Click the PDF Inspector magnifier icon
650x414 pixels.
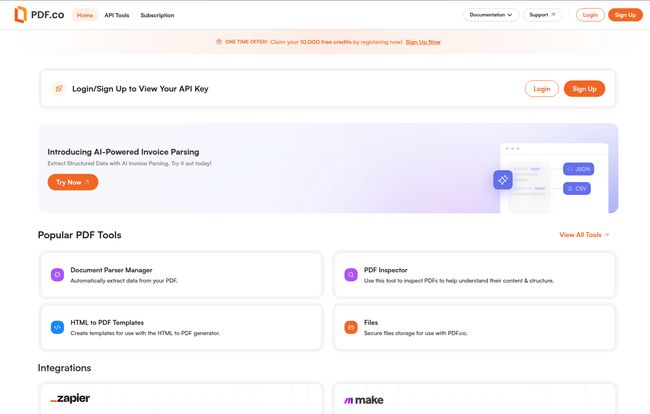[351, 274]
